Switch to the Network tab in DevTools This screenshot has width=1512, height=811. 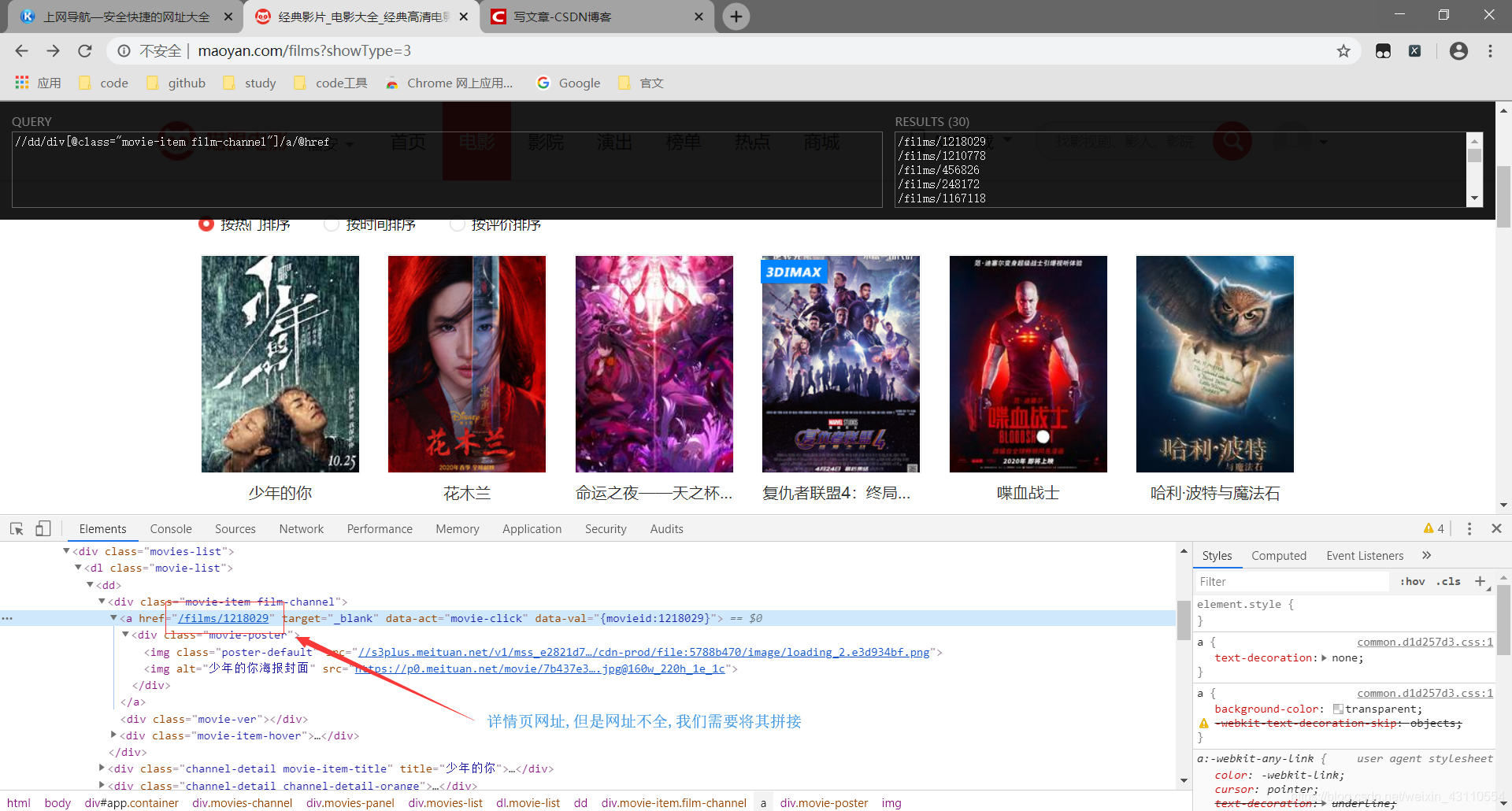tap(301, 528)
